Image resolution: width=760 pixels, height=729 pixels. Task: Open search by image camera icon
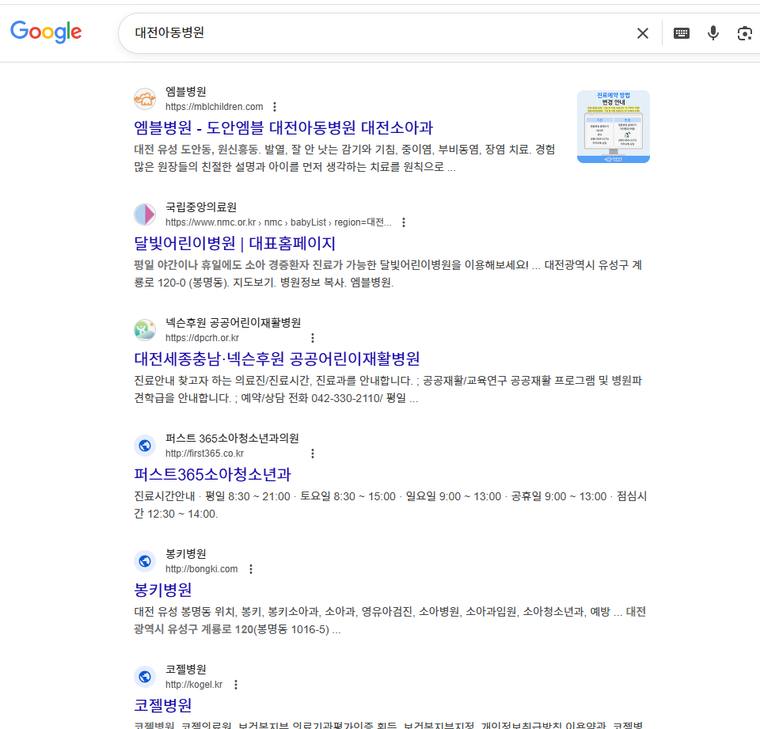[x=744, y=33]
